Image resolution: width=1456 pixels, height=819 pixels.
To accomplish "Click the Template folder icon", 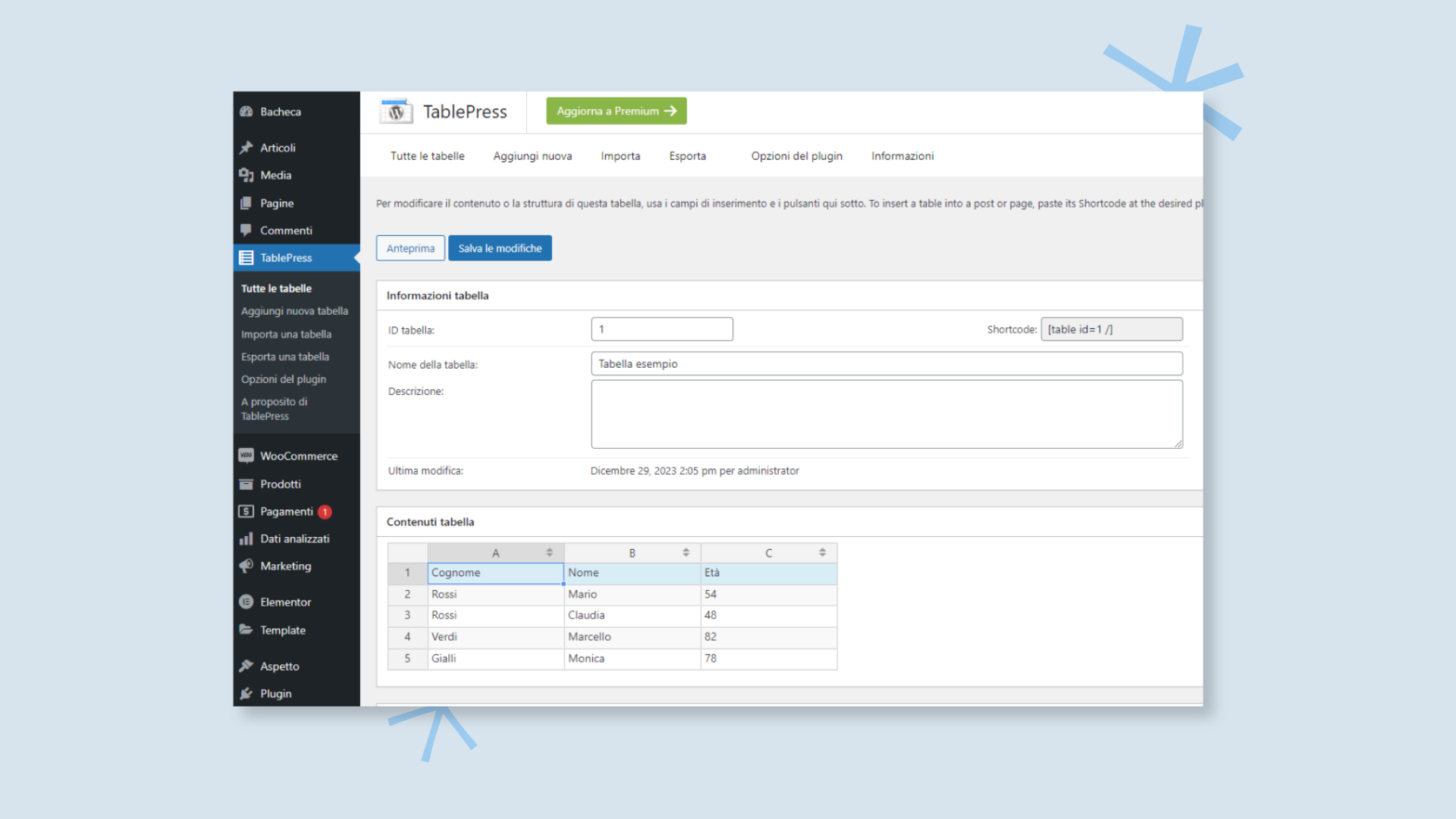I will tap(246, 629).
